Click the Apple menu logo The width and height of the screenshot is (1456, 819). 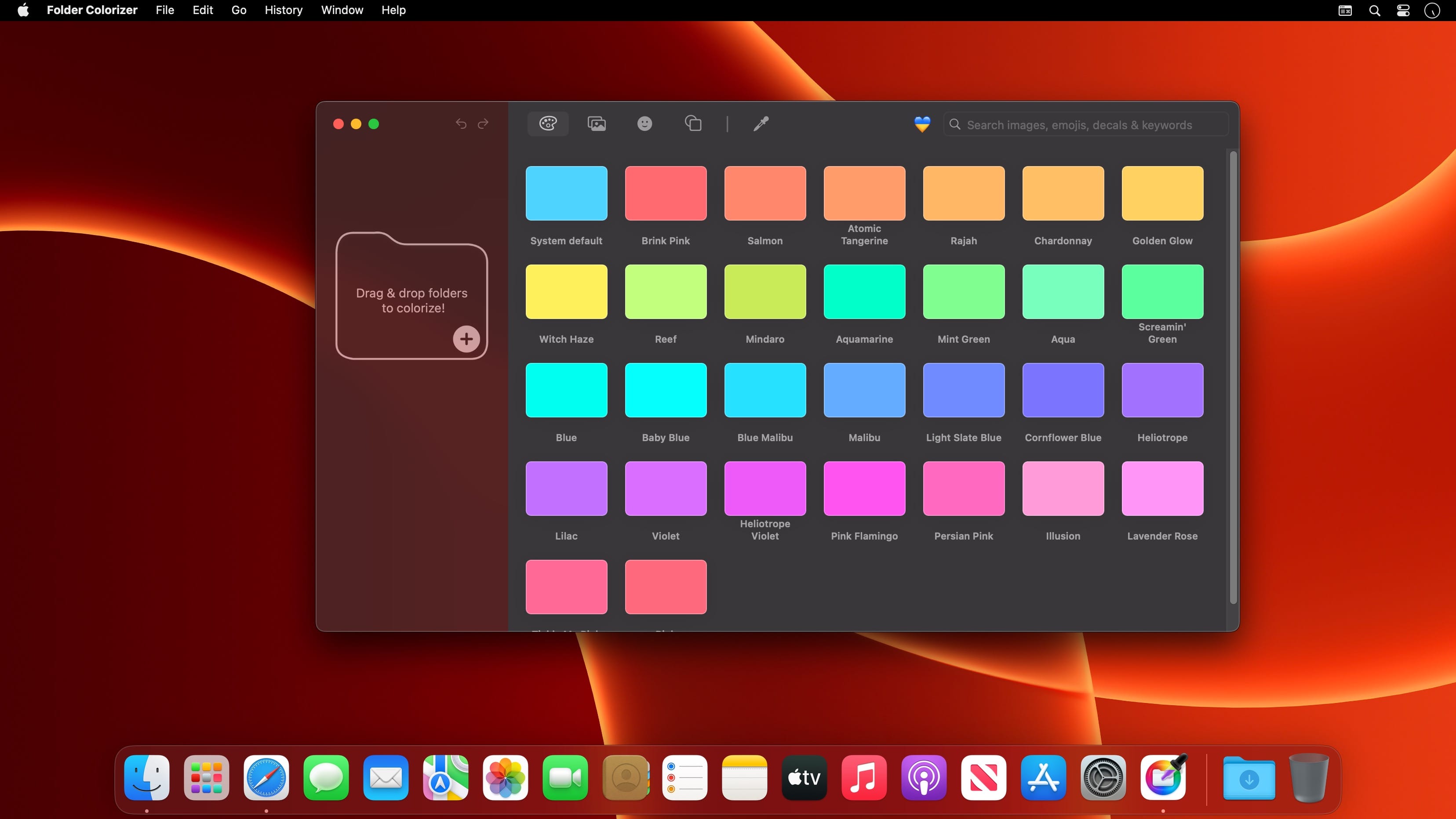(x=23, y=10)
